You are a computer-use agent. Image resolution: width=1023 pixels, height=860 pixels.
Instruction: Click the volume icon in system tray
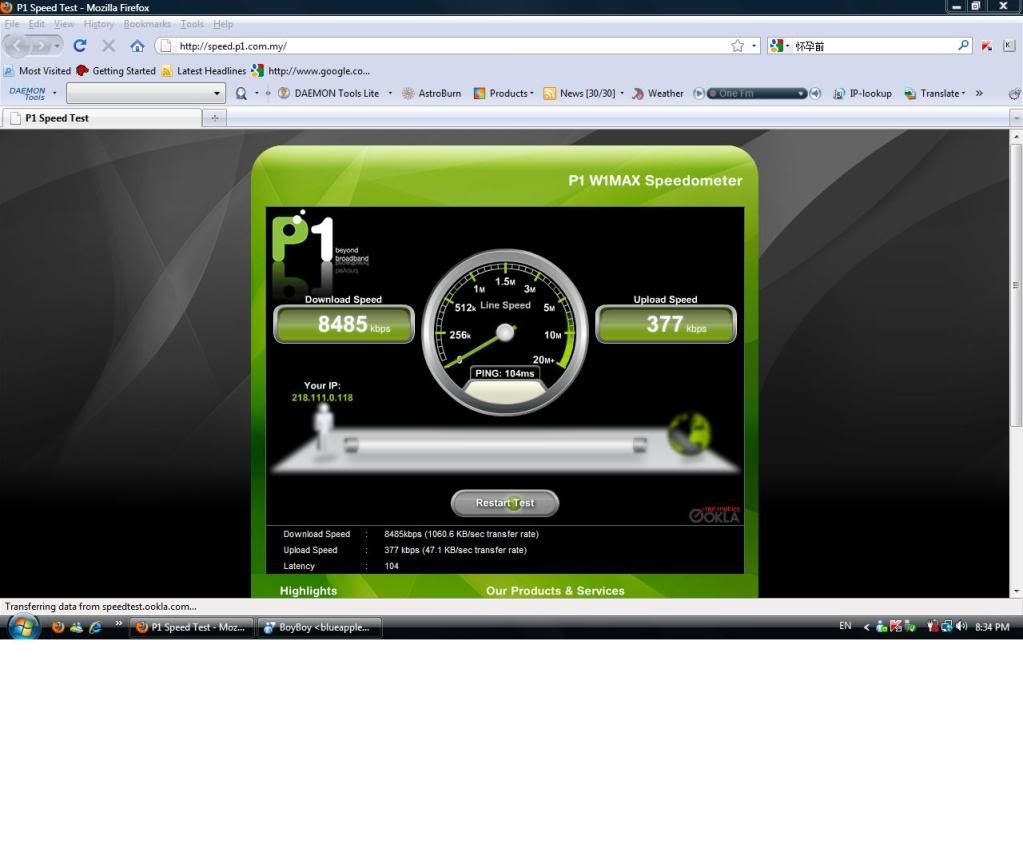(x=962, y=626)
